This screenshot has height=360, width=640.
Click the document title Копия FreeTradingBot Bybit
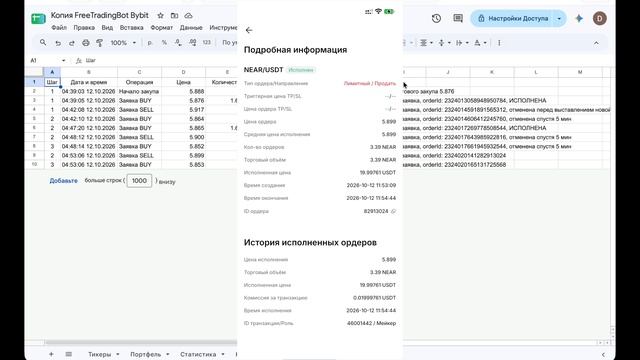100,15
